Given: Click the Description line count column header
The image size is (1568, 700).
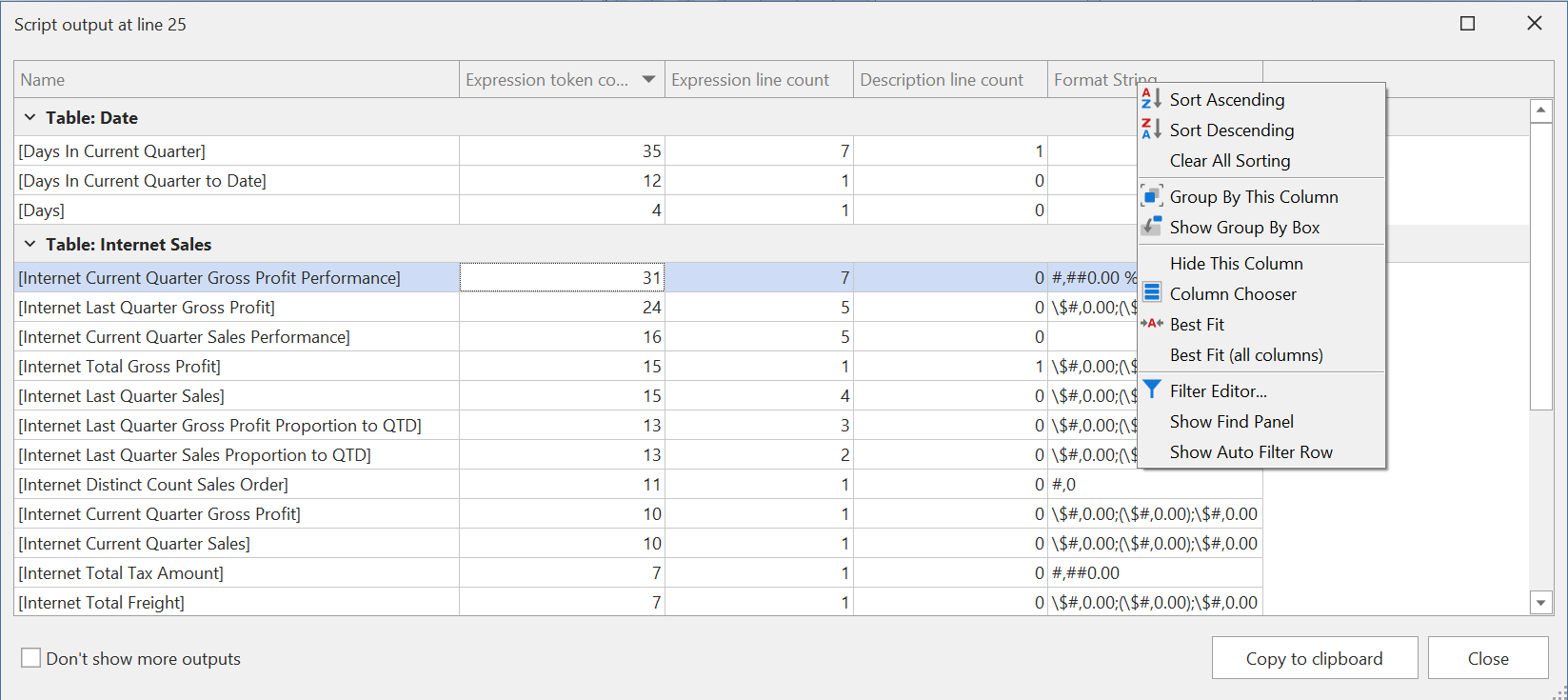Looking at the screenshot, I should point(941,80).
